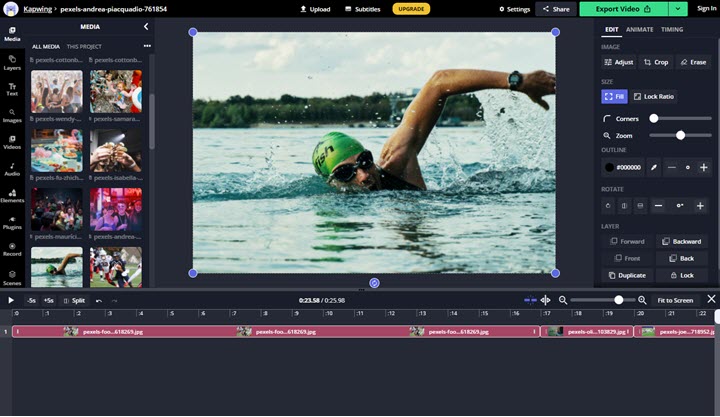Screen dimensions: 720x417
Task: Click the swimmer thumbnail in media library
Action: pyautogui.click(x=56, y=266)
